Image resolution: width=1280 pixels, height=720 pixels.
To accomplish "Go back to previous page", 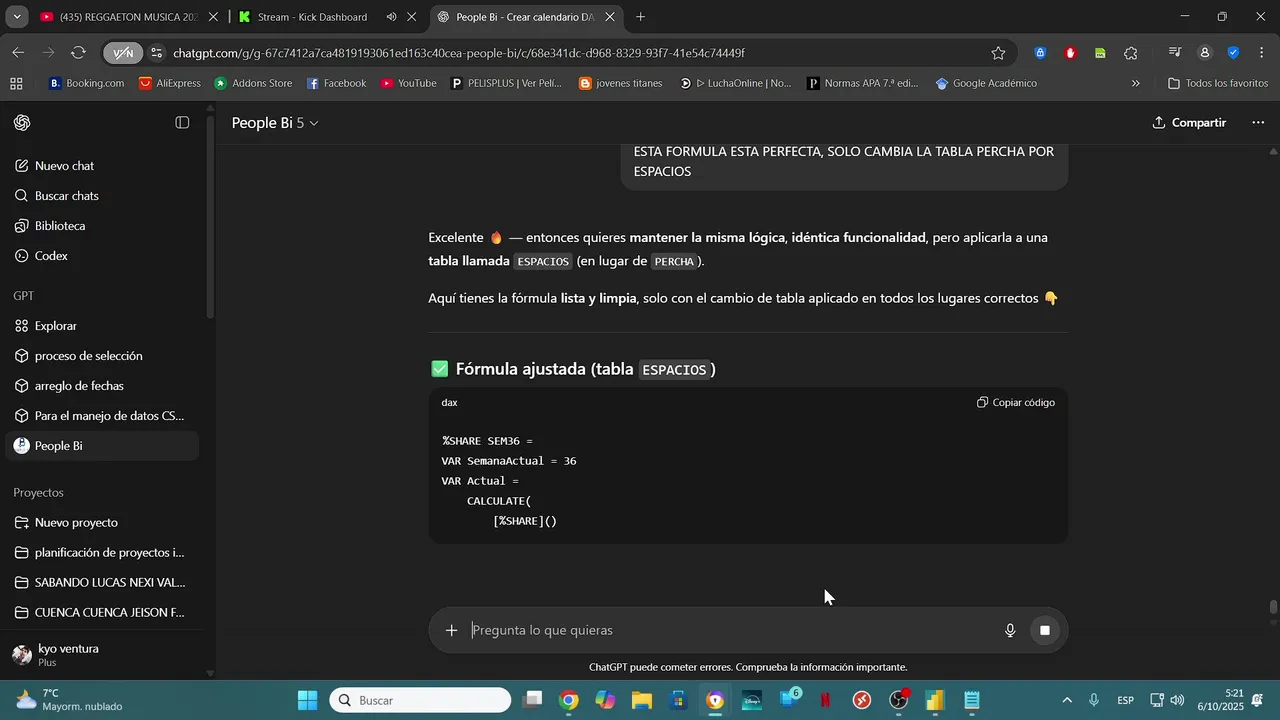I will (x=18, y=53).
